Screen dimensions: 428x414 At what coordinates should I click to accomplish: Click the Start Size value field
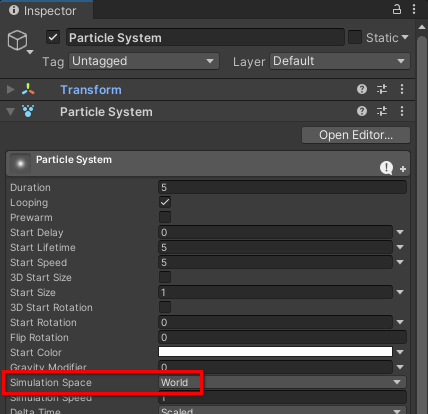(x=275, y=292)
